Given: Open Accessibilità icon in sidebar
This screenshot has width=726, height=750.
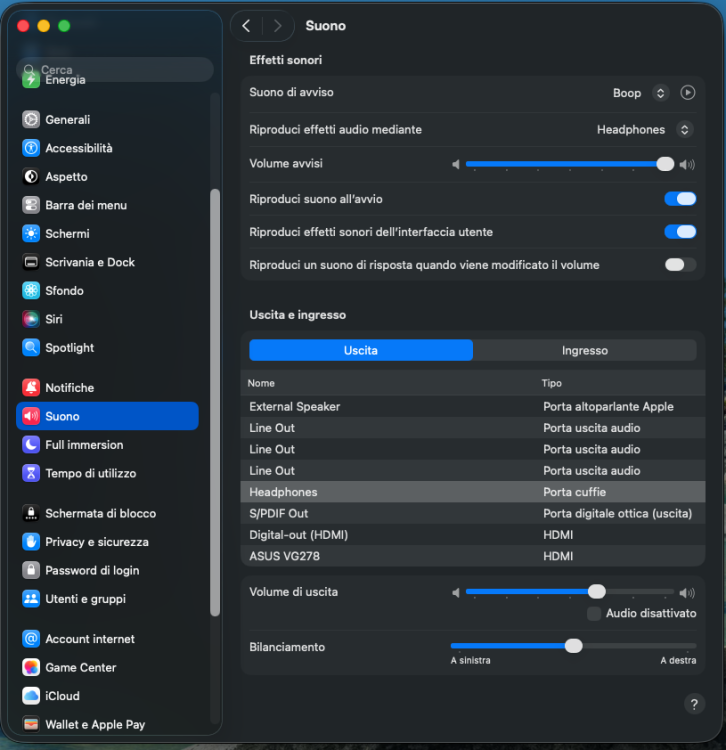Looking at the screenshot, I should pyautogui.click(x=31, y=148).
